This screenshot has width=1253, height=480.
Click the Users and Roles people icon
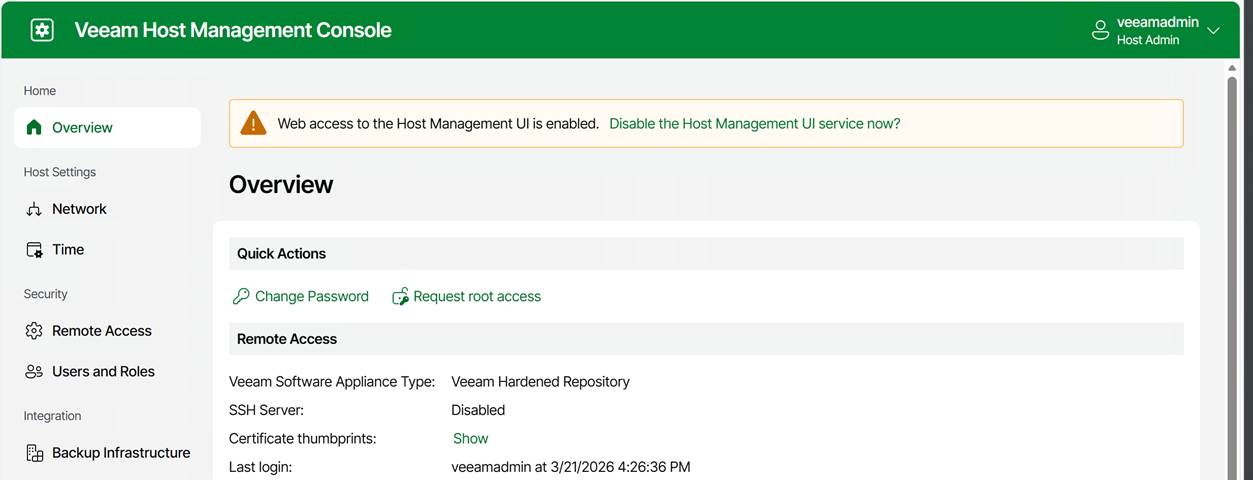[34, 372]
